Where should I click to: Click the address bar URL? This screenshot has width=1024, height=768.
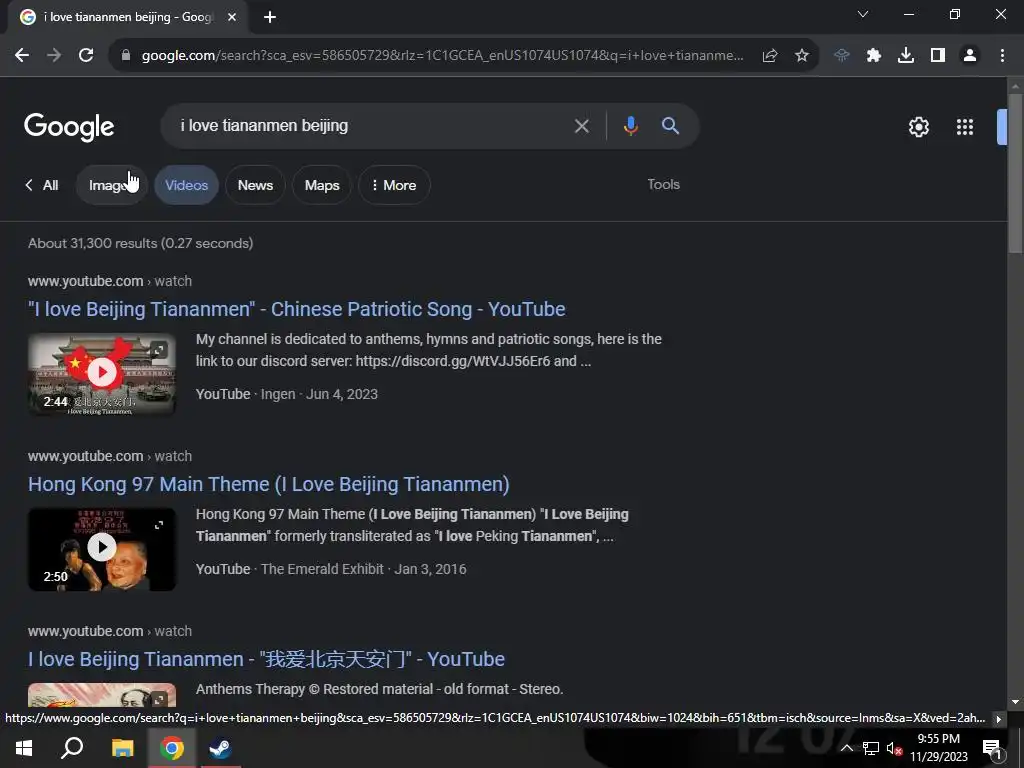tap(442, 56)
